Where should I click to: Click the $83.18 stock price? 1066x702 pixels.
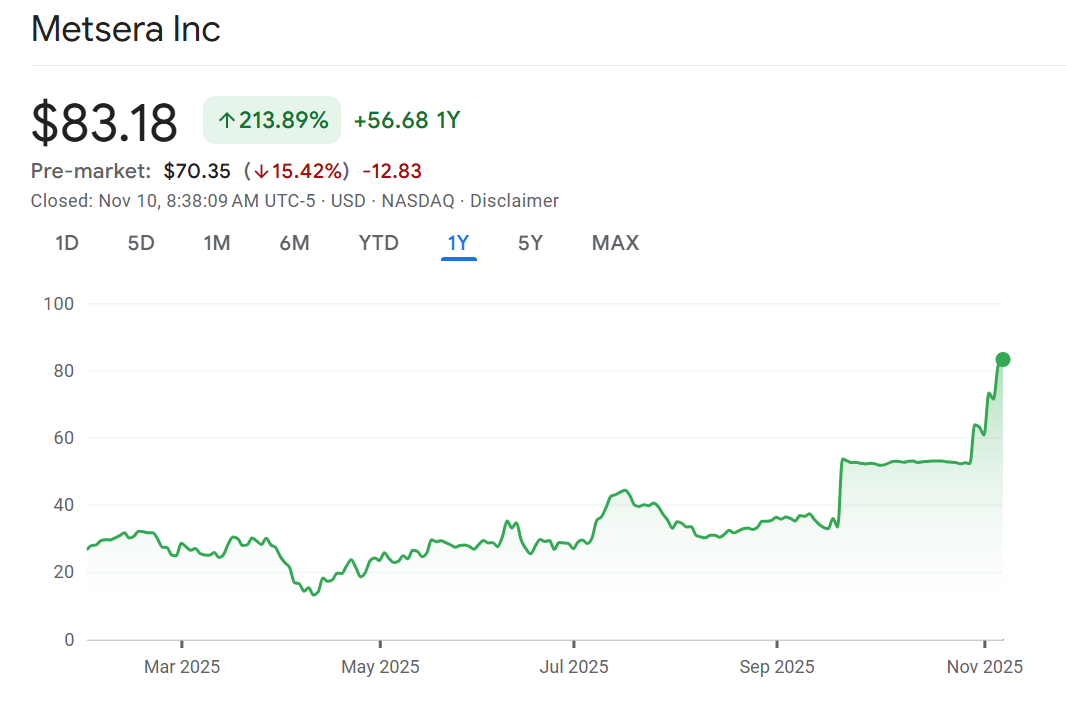pos(104,122)
